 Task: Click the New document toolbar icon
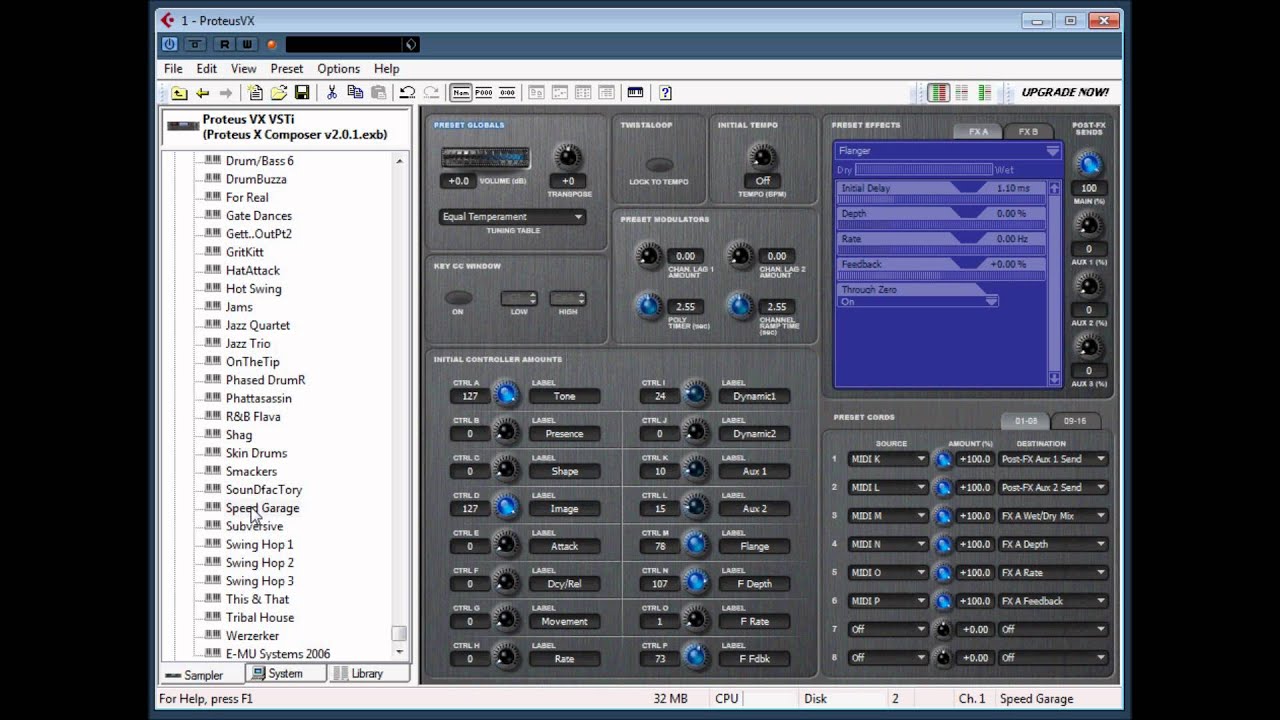pyautogui.click(x=256, y=93)
